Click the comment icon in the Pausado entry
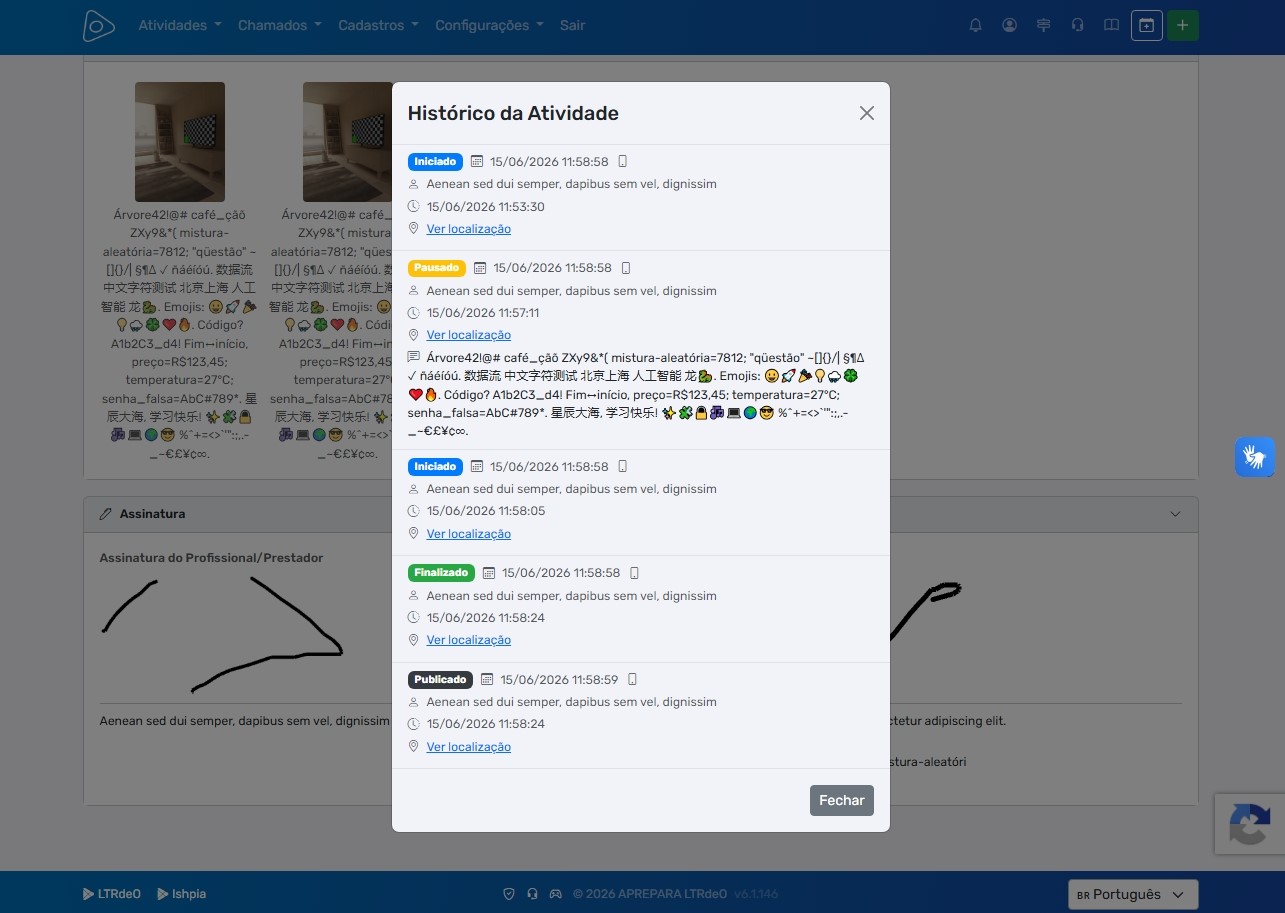1285x913 pixels. click(414, 357)
